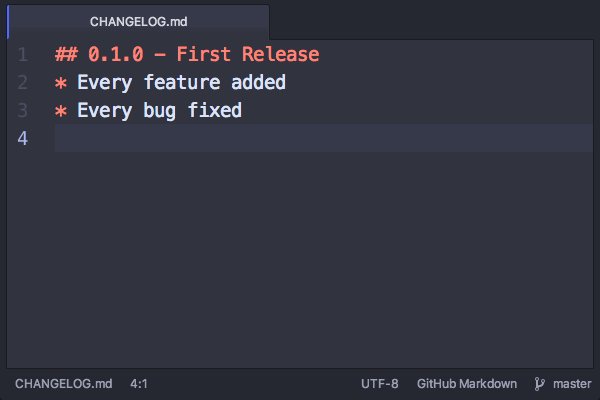Click the 0.1.0 version number in heading

pos(116,54)
